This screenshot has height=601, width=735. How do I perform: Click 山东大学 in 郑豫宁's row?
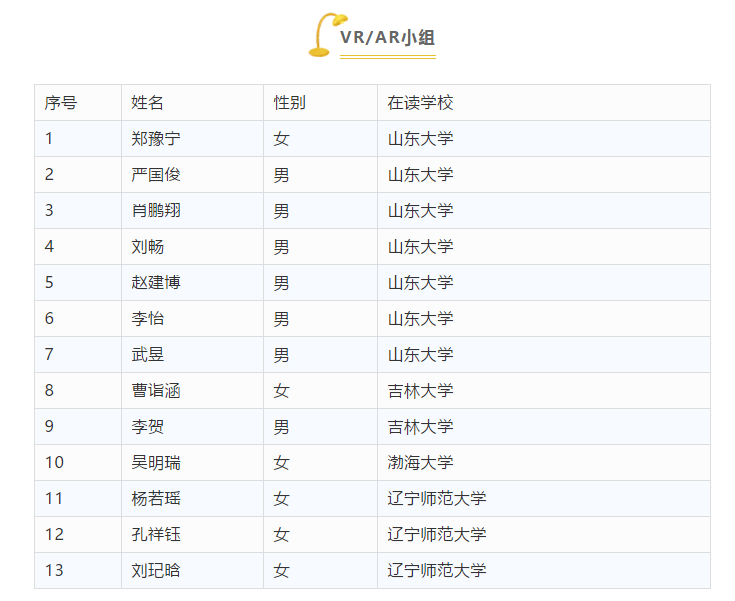pos(420,139)
